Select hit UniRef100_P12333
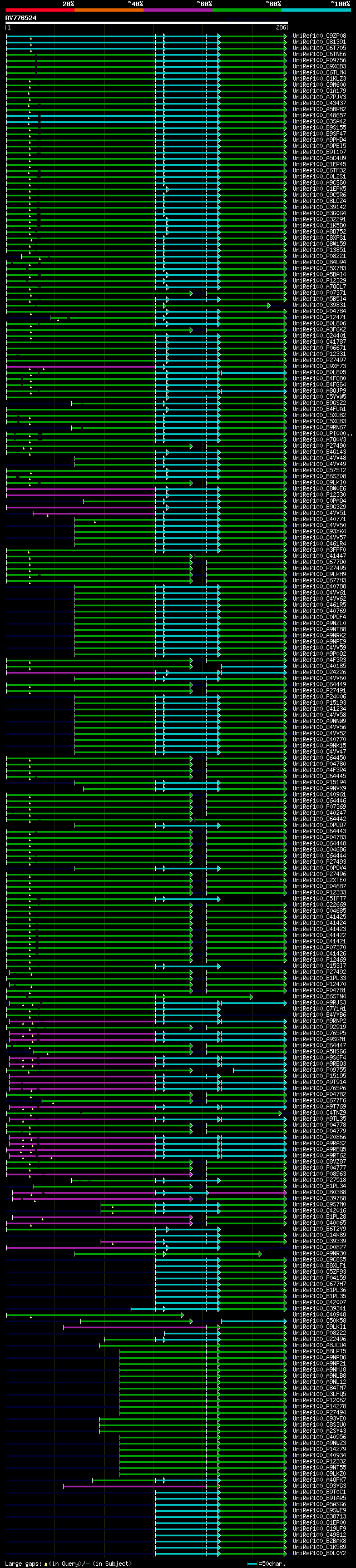356x1568 pixels. [x=319, y=892]
